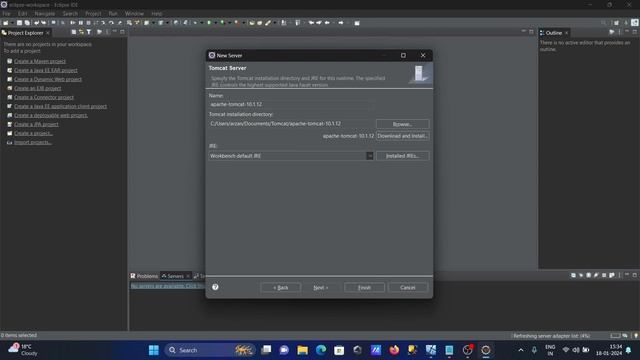
Task: Close the Servers tab
Action: pos(188,276)
